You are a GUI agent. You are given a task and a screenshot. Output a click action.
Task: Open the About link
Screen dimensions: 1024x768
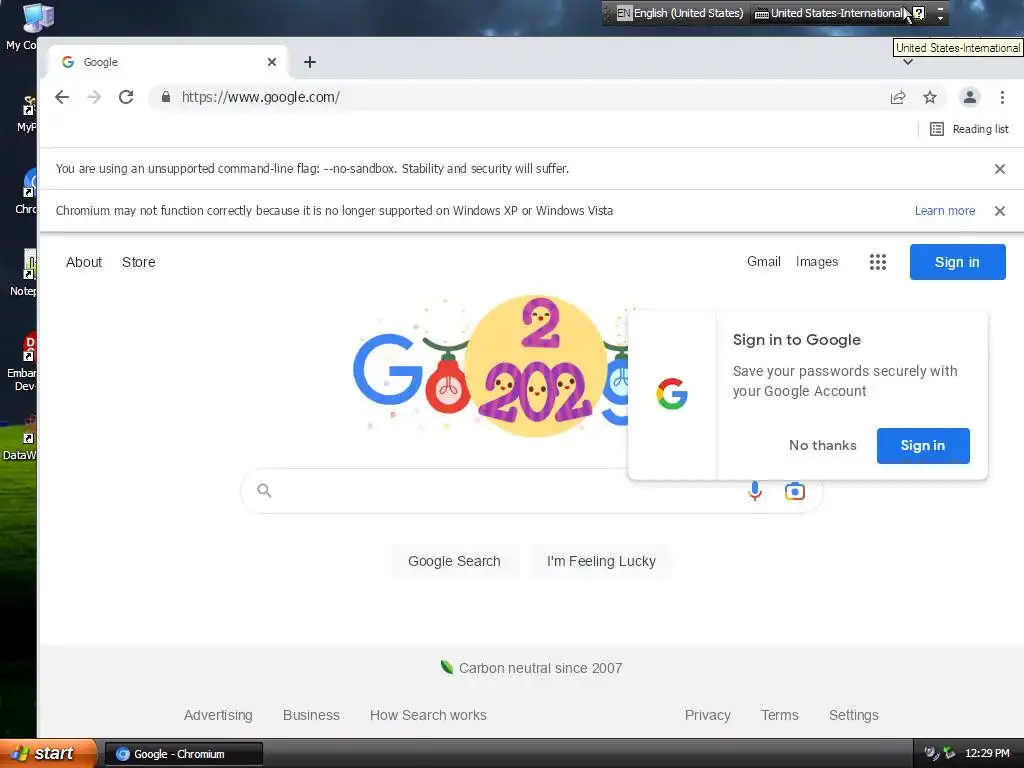[84, 262]
